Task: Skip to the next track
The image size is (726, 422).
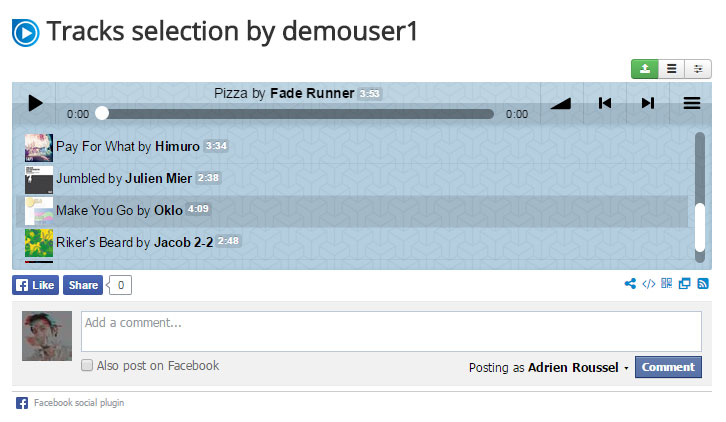Action: [648, 103]
